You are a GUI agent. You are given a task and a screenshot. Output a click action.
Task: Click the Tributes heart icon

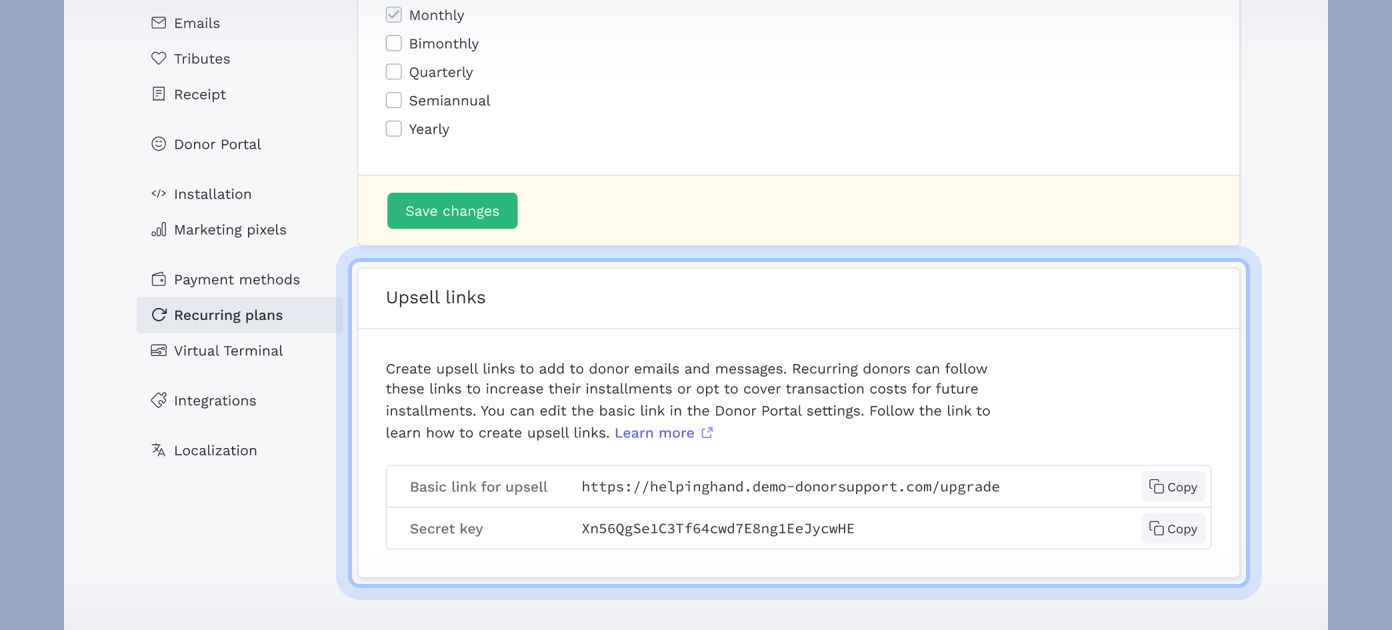click(x=158, y=59)
